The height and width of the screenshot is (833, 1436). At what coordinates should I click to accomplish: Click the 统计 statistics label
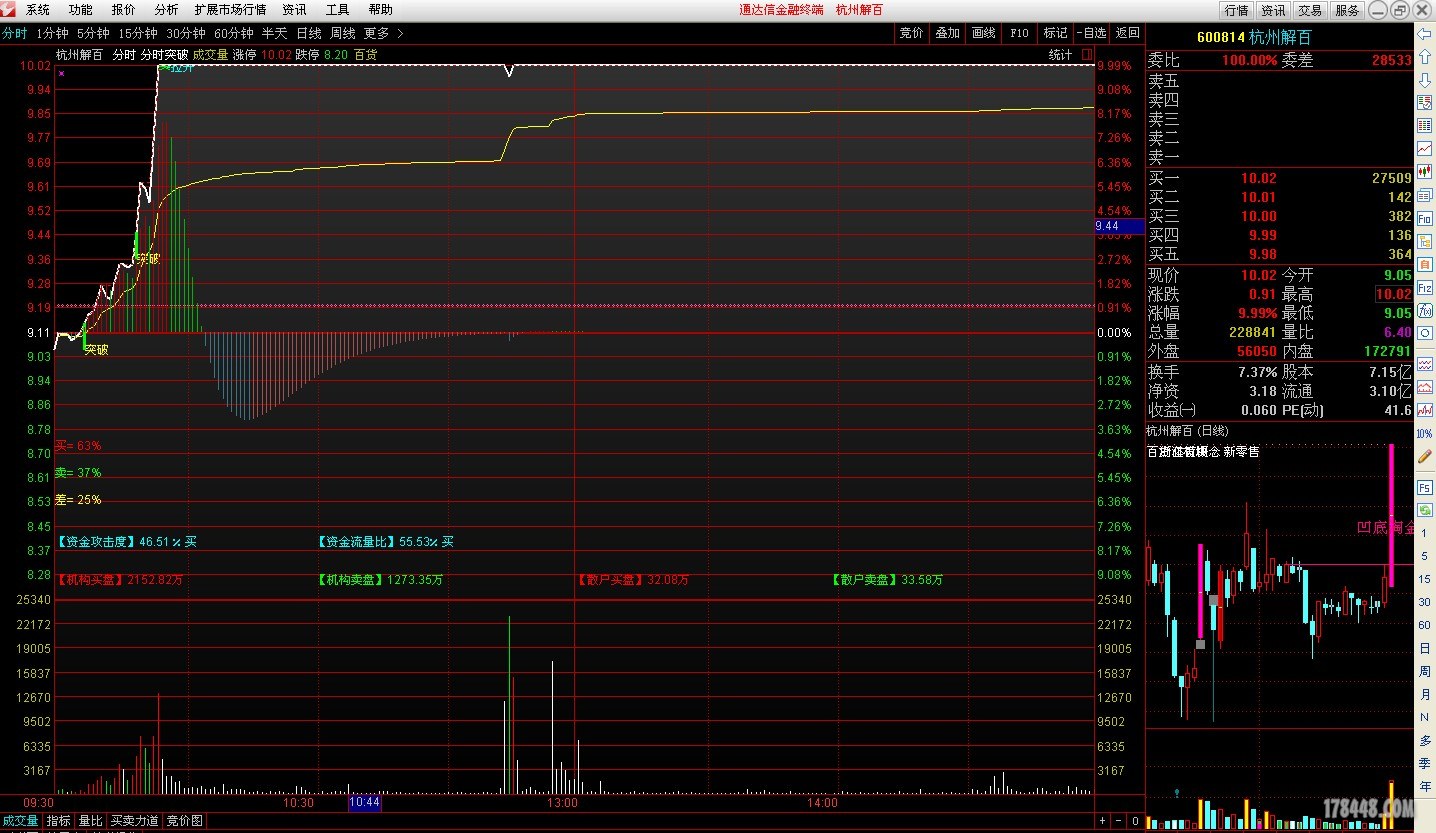[x=1060, y=54]
